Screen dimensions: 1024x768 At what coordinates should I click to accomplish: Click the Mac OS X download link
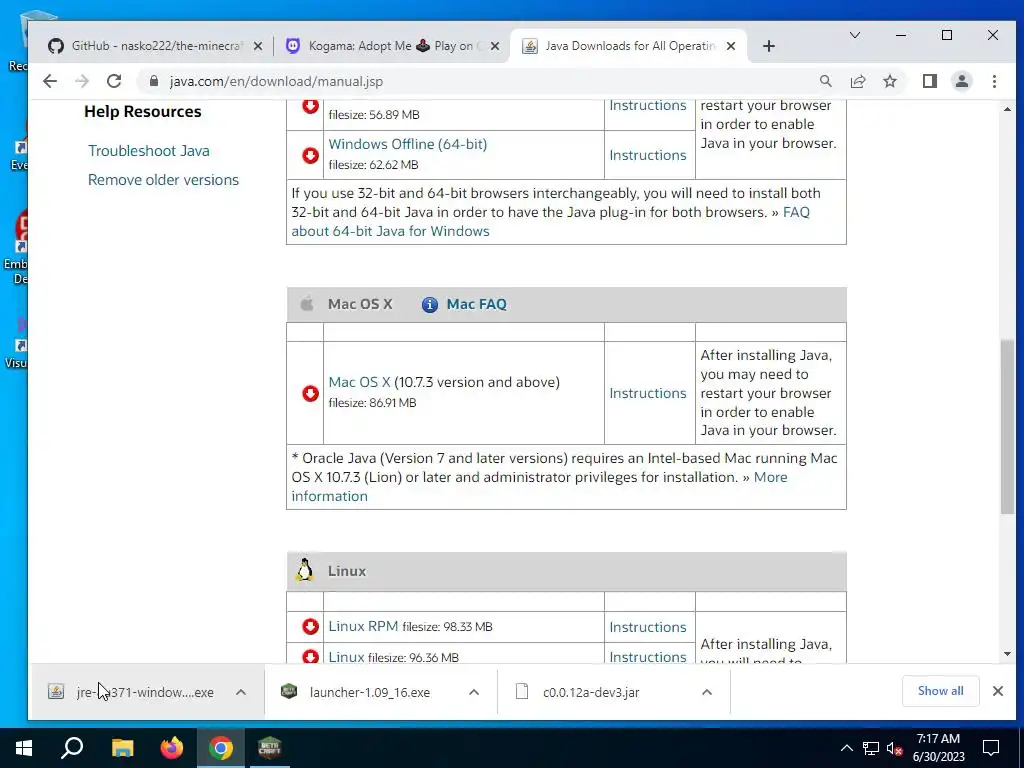click(359, 382)
